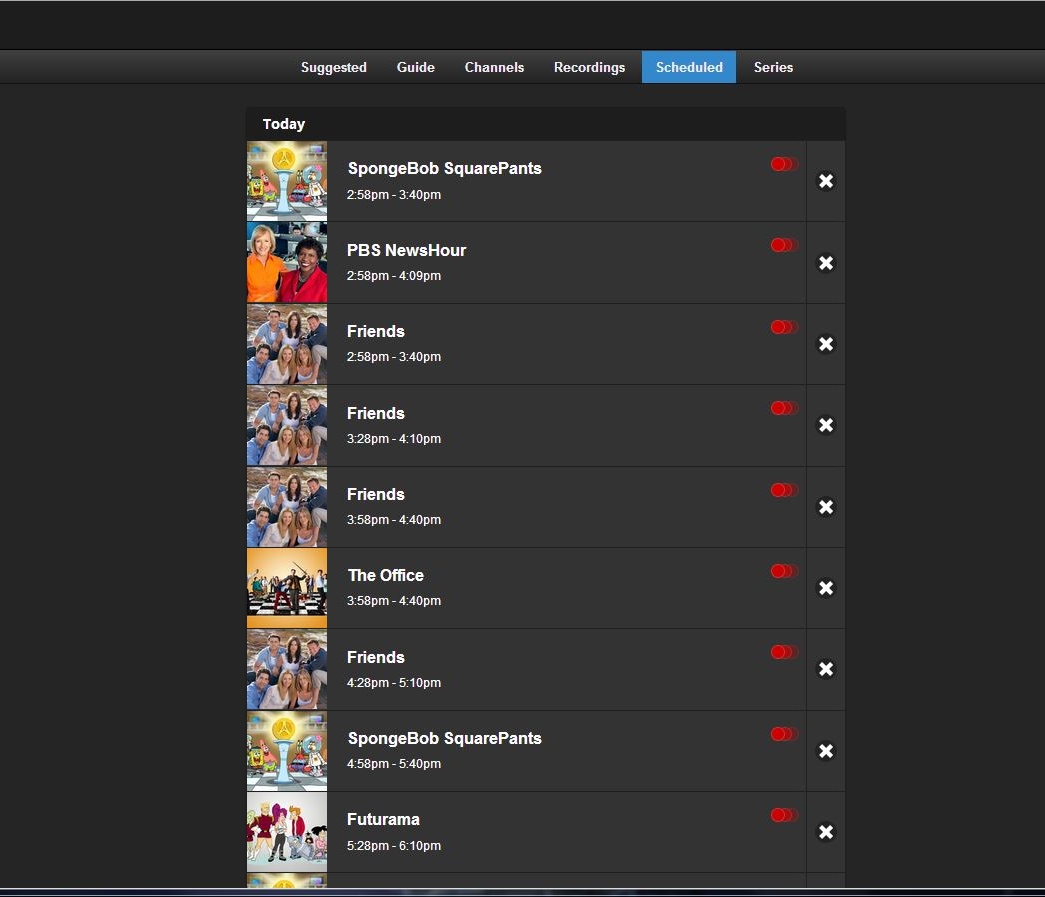This screenshot has height=897, width=1045.
Task: Cancel The Office recording with X icon
Action: coord(826,588)
